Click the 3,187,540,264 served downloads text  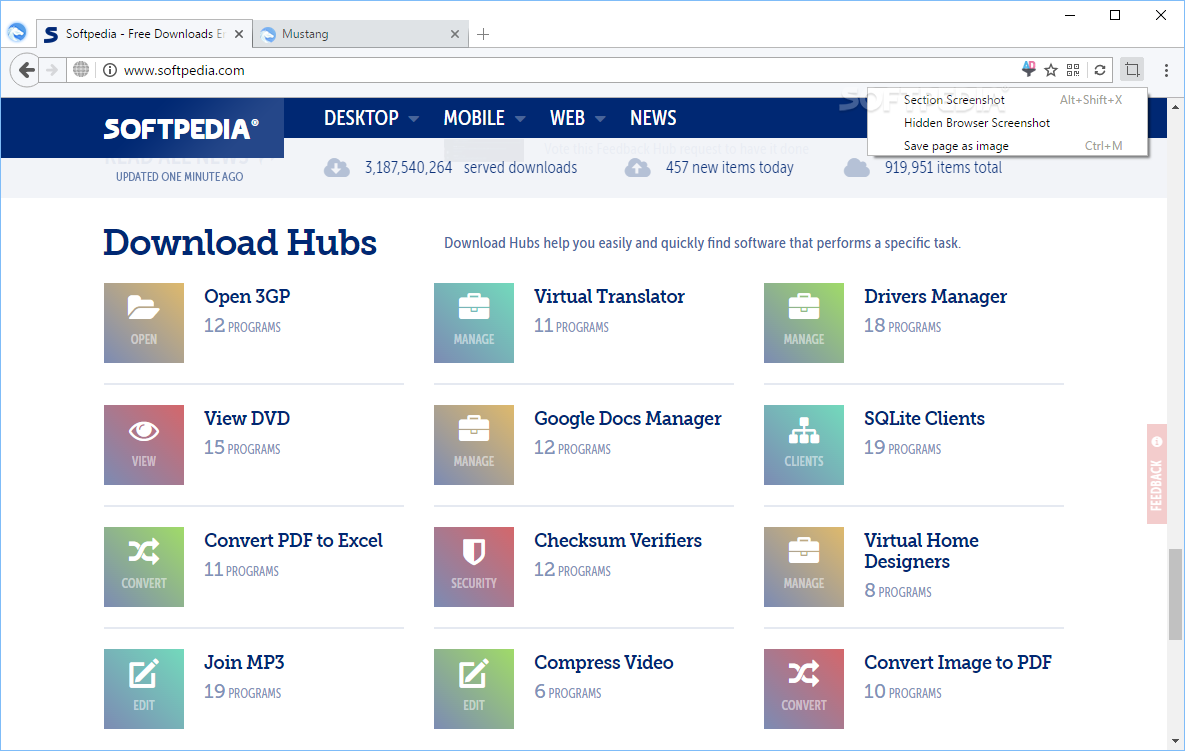coord(471,168)
